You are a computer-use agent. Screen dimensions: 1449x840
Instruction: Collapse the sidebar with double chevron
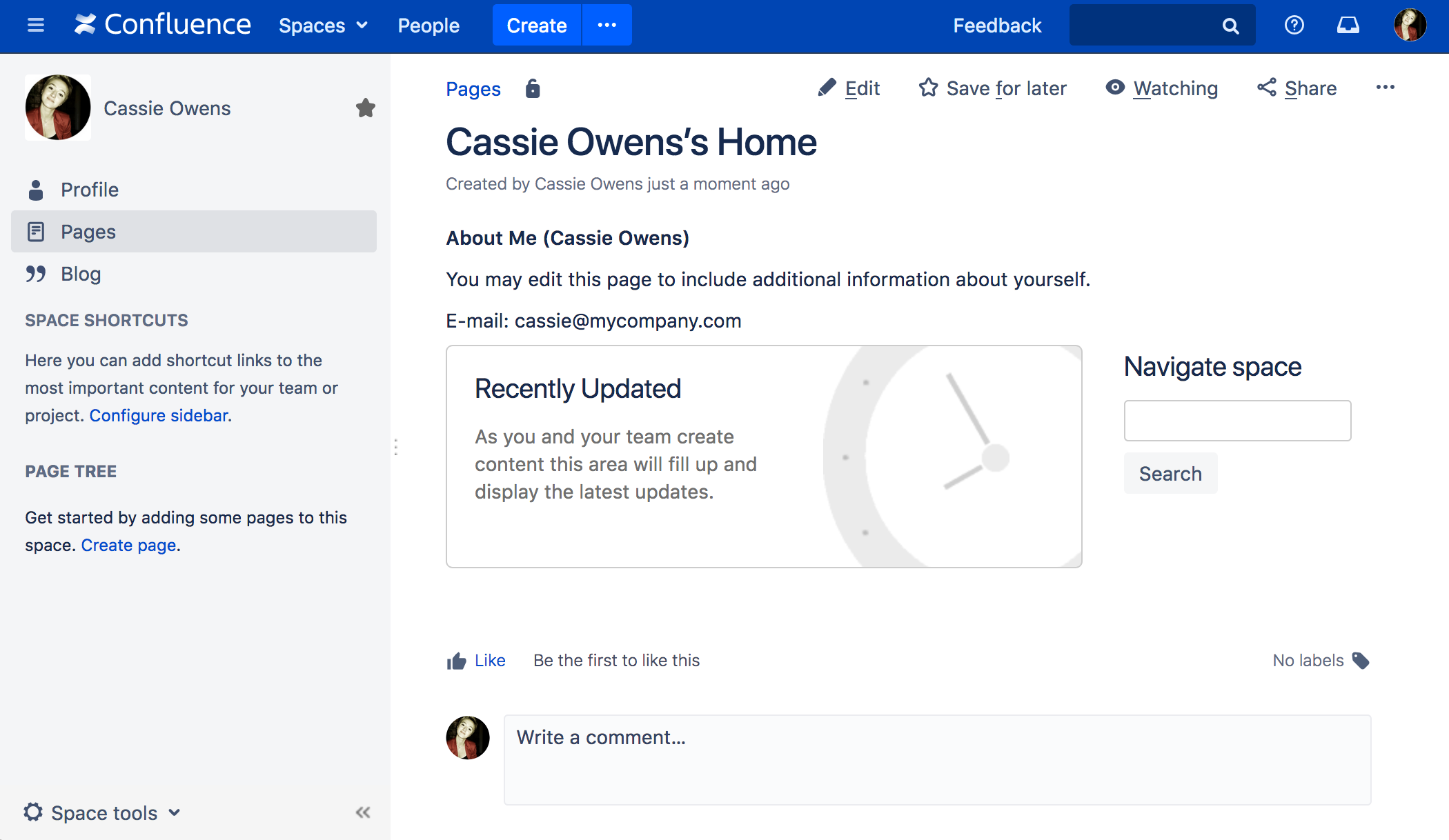(x=363, y=812)
